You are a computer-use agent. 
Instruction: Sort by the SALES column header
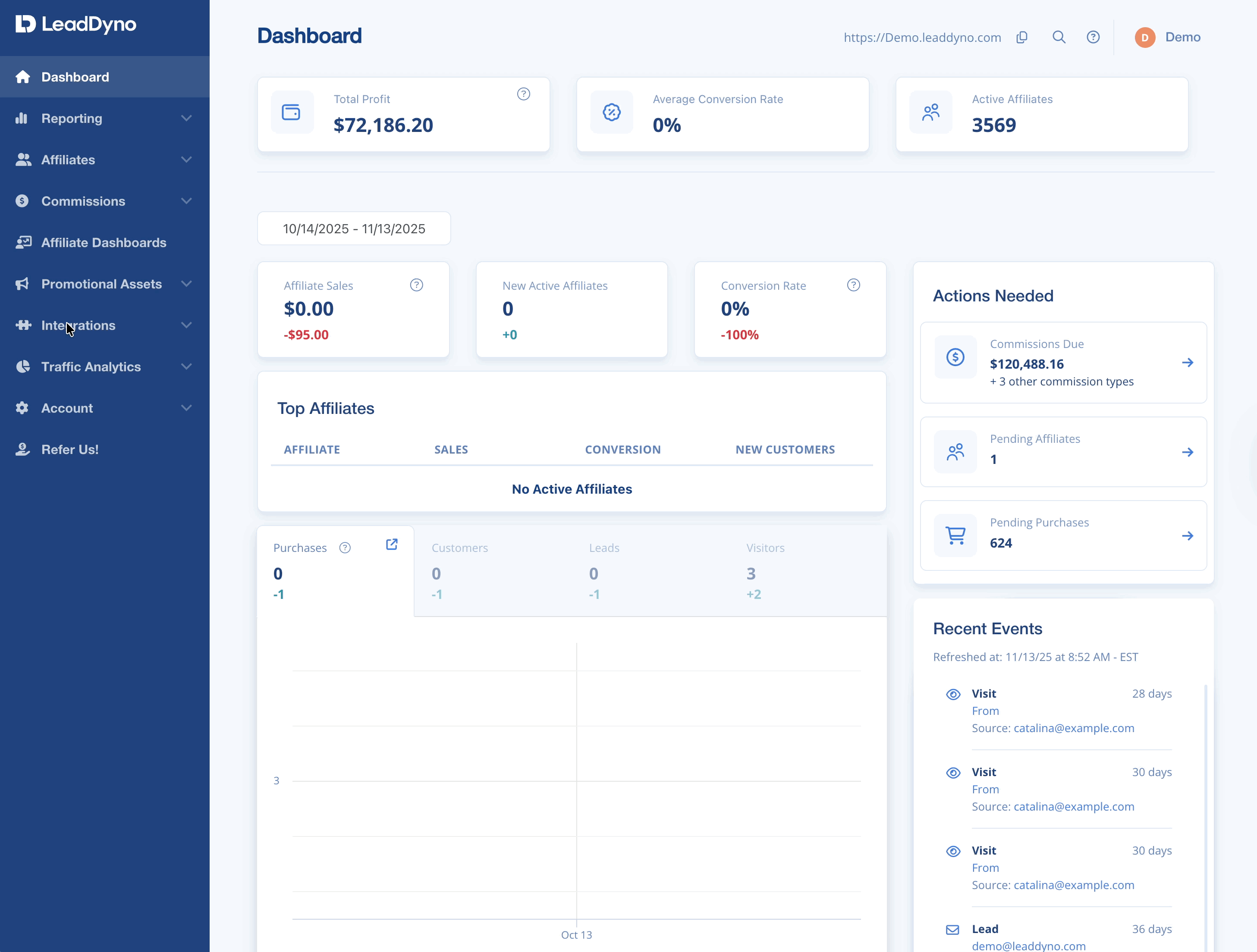[451, 449]
